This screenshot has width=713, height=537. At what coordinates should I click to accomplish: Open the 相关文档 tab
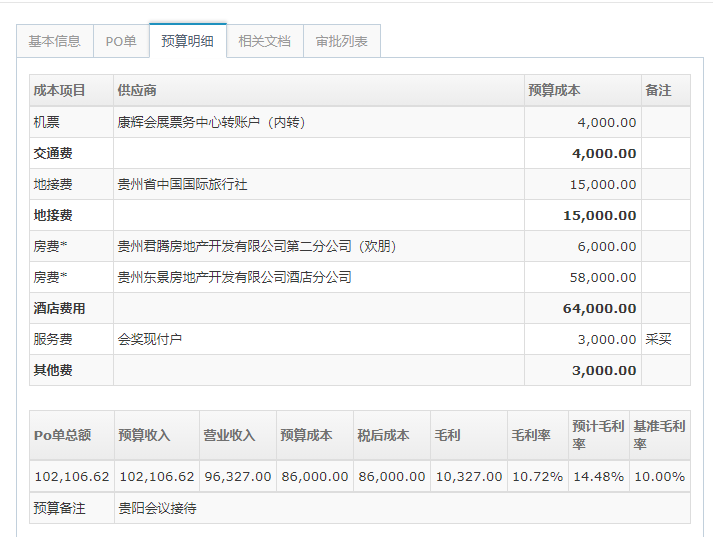264,41
